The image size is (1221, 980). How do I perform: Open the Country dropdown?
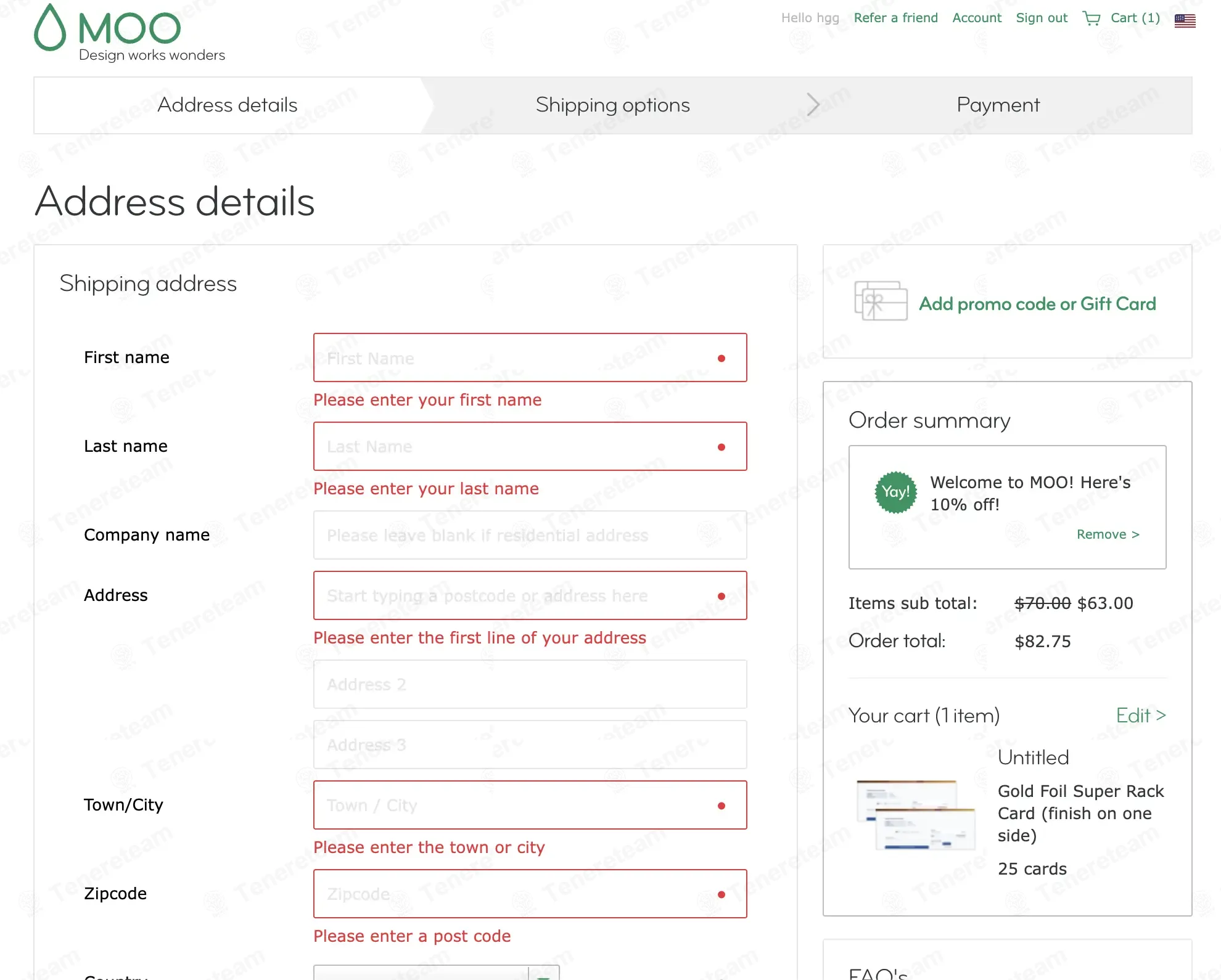(x=437, y=973)
